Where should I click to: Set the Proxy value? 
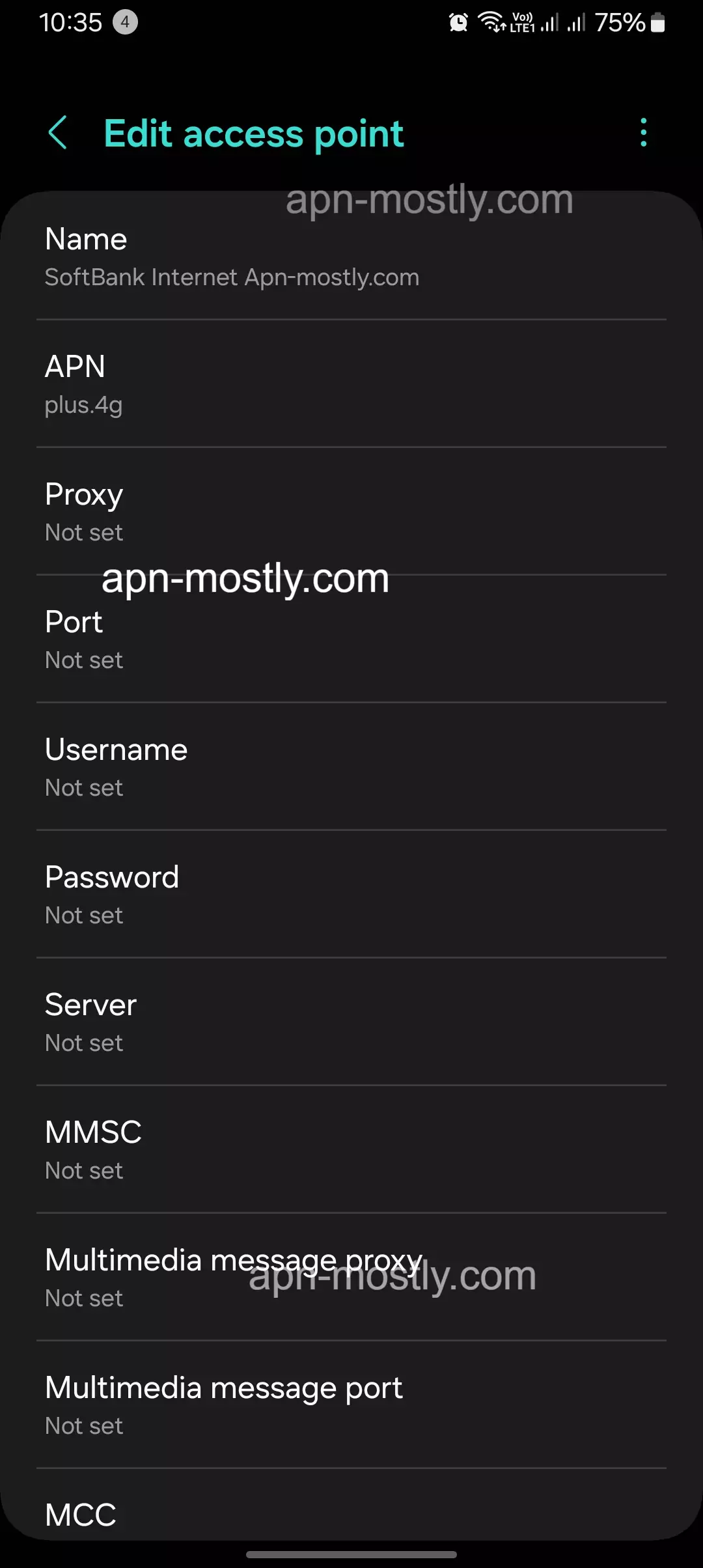351,512
